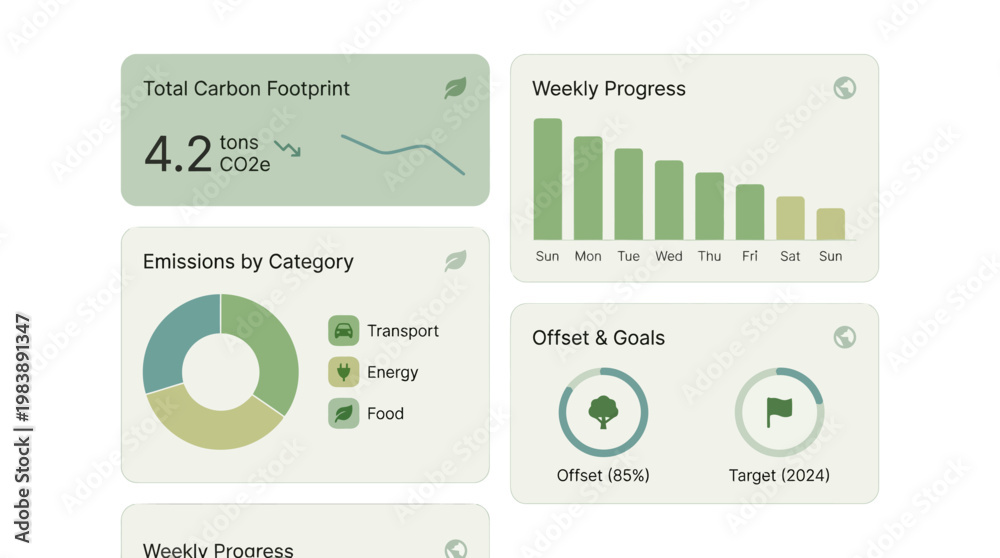
Task: Click the globe icon on Weekly Progress card
Action: click(844, 88)
